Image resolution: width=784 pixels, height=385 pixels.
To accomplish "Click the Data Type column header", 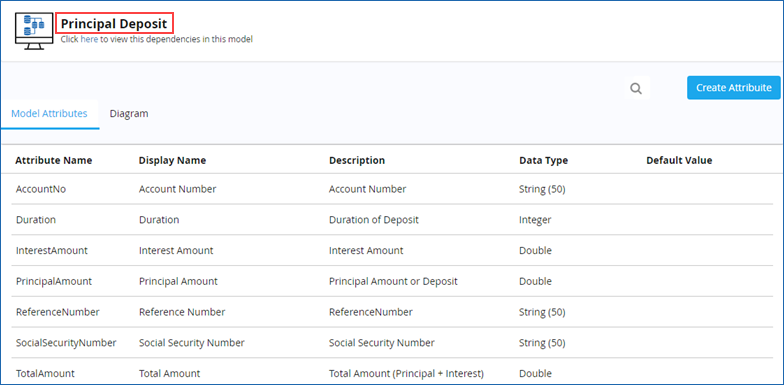I will click(x=544, y=160).
